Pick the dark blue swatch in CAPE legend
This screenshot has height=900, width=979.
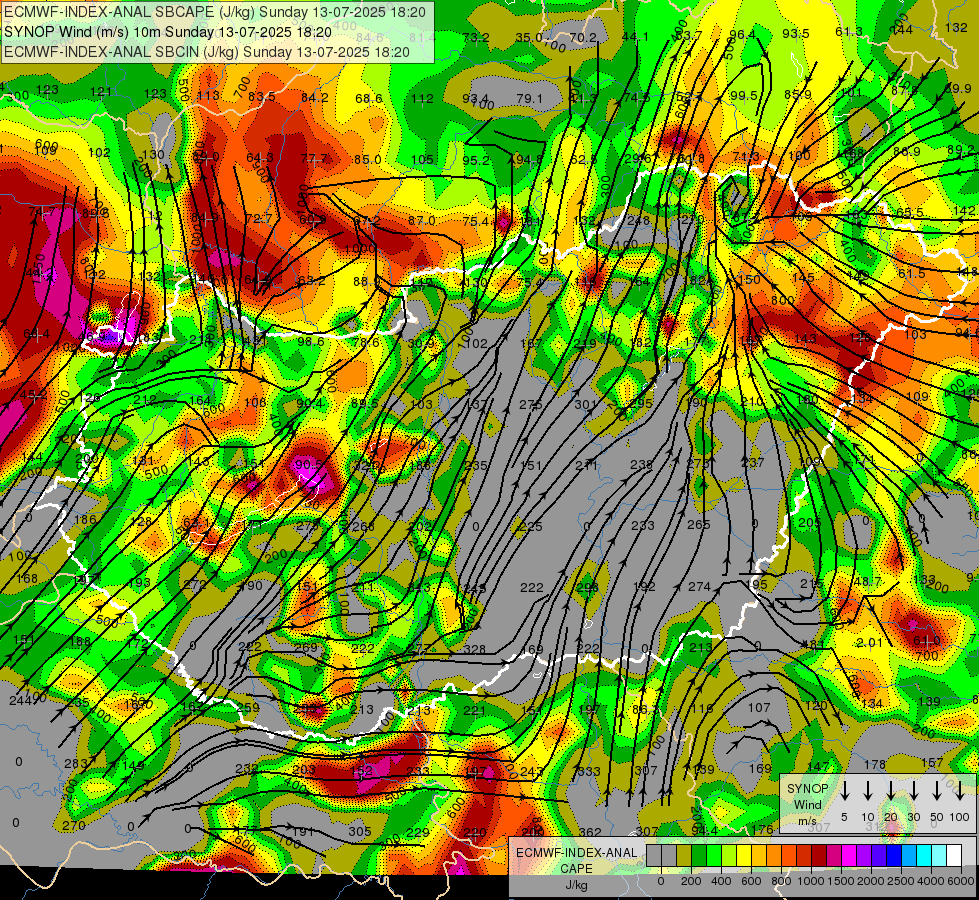(x=895, y=856)
